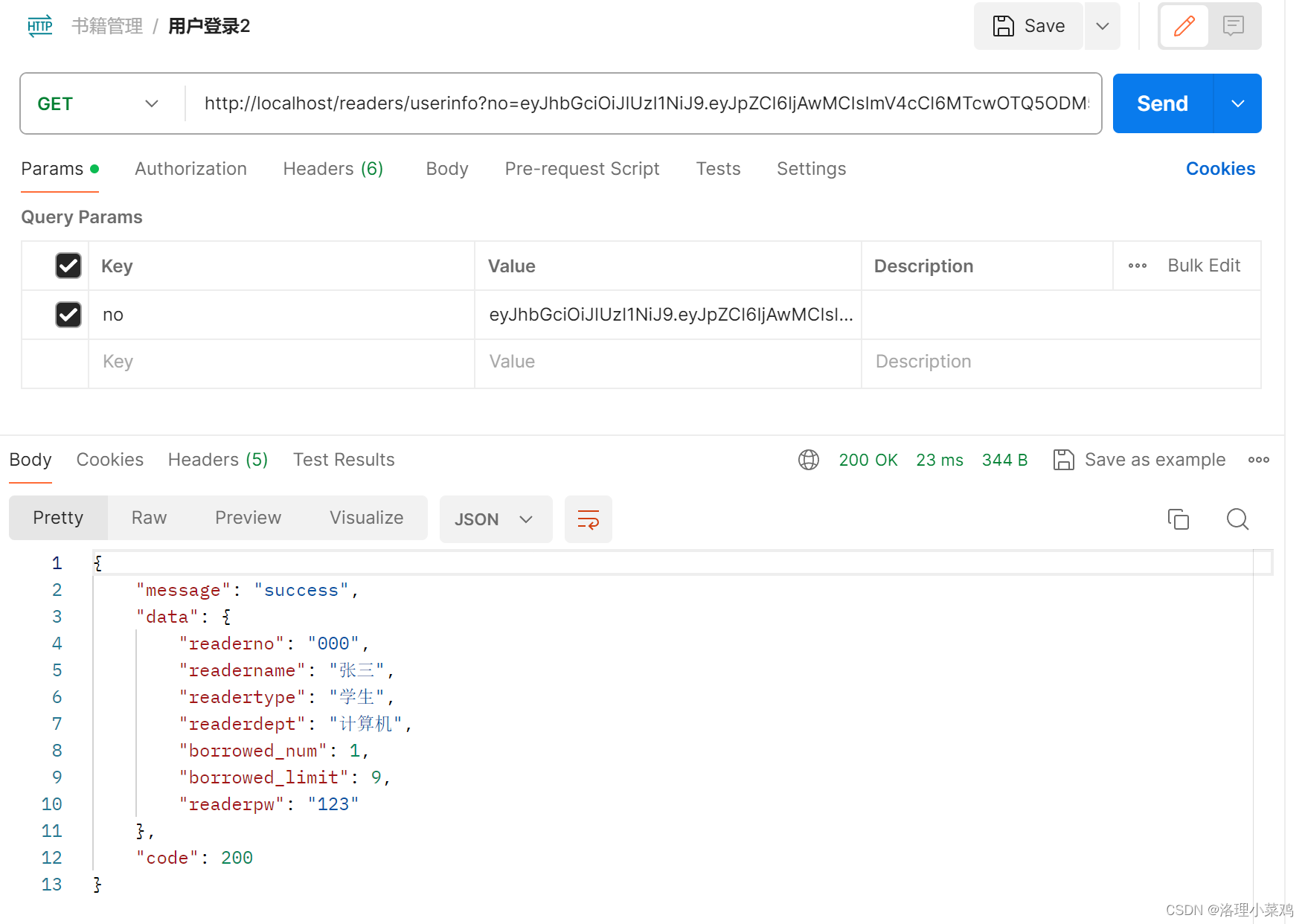Select the Raw response view tab
The height and width of the screenshot is (924, 1305).
click(149, 518)
